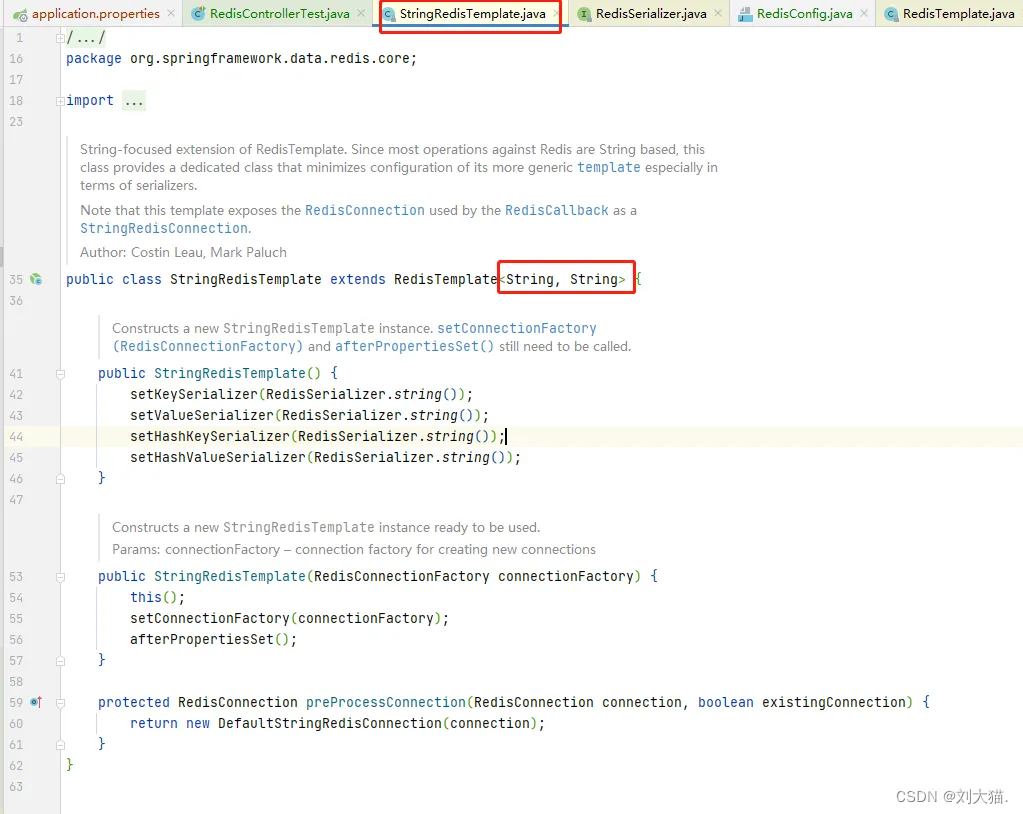
Task: Click the setValueSerializer call on line 43
Action: (x=202, y=415)
